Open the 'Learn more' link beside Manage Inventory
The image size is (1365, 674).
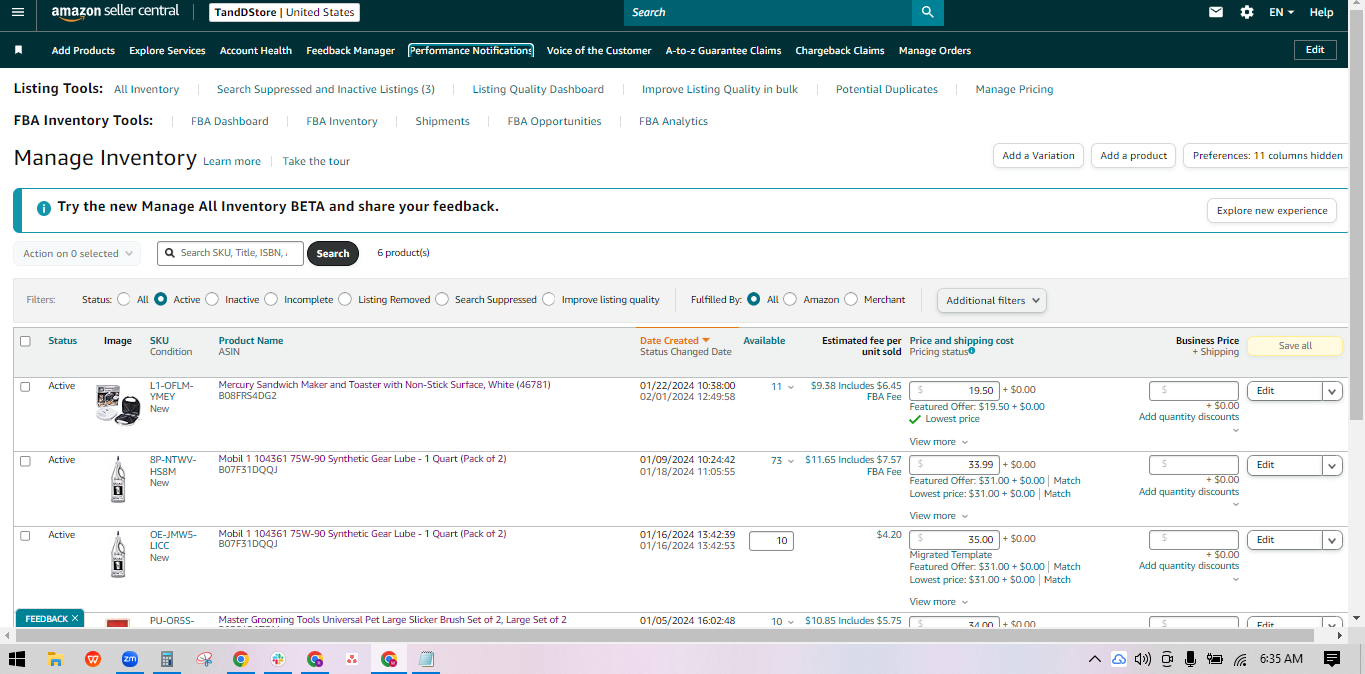tap(232, 161)
